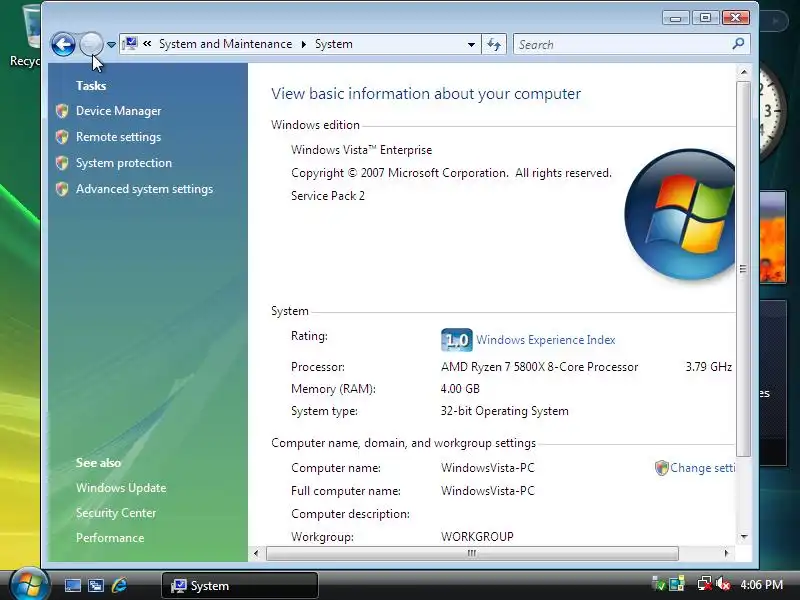Image resolution: width=800 pixels, height=600 pixels.
Task: Open the recent pages dropdown arrow
Action: coord(111,45)
